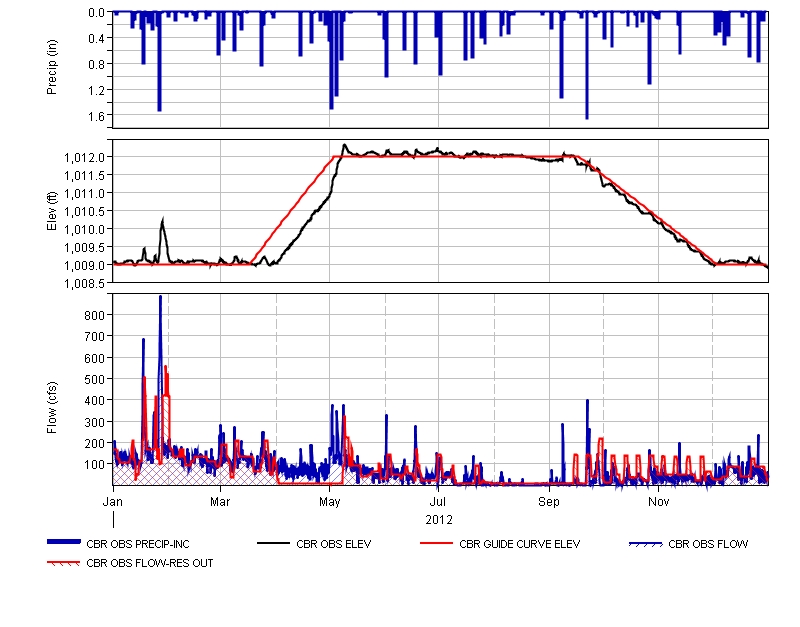The image size is (800, 627).
Task: Click the 1.6 precip tick label
Action: point(96,117)
